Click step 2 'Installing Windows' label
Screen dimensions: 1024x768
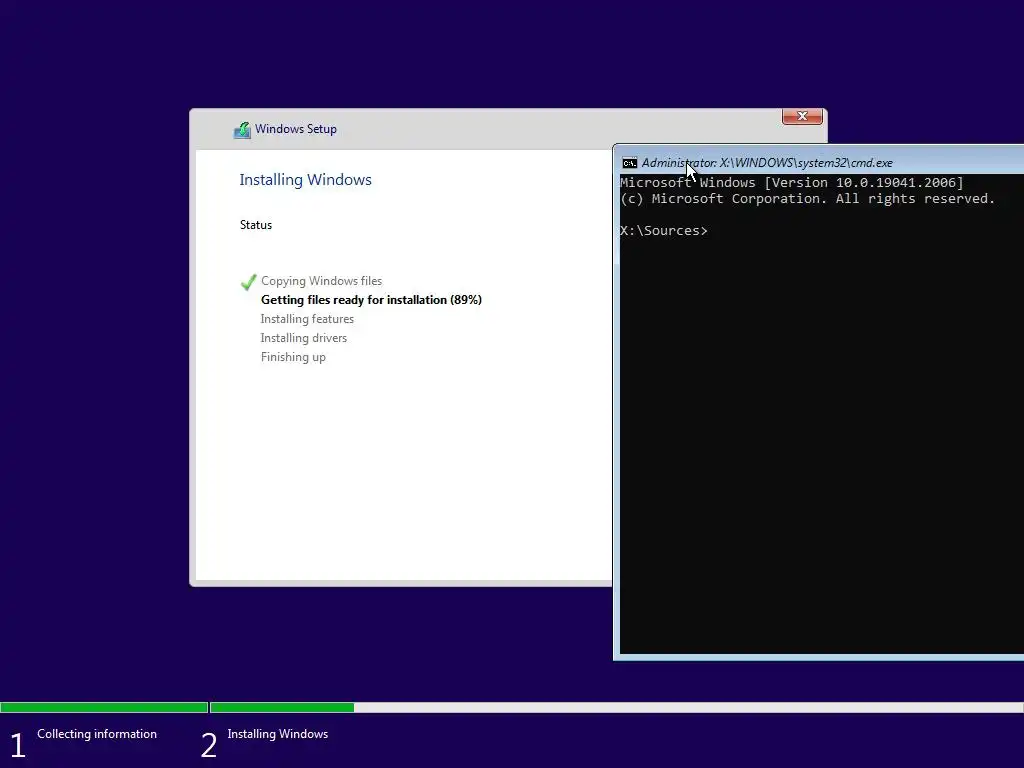point(278,734)
